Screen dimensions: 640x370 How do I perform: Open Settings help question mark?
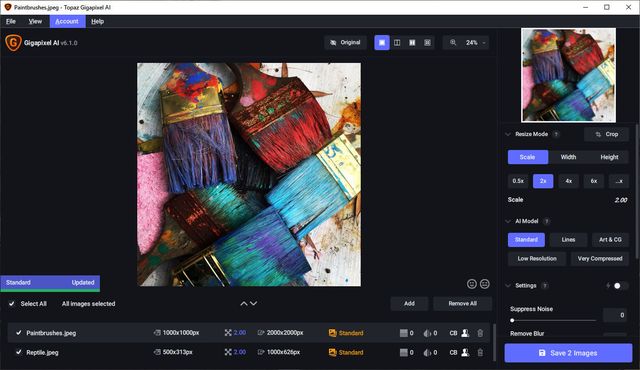coord(544,286)
